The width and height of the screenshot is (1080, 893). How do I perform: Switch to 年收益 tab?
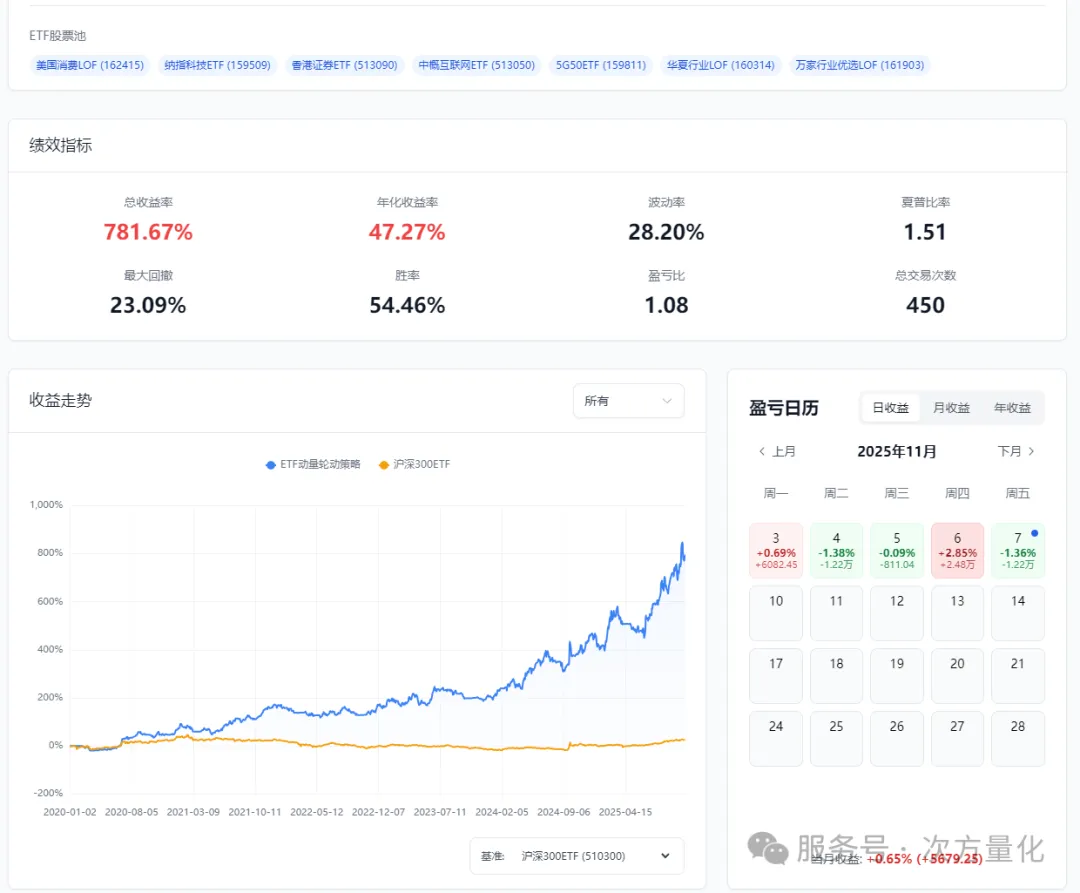[1012, 408]
